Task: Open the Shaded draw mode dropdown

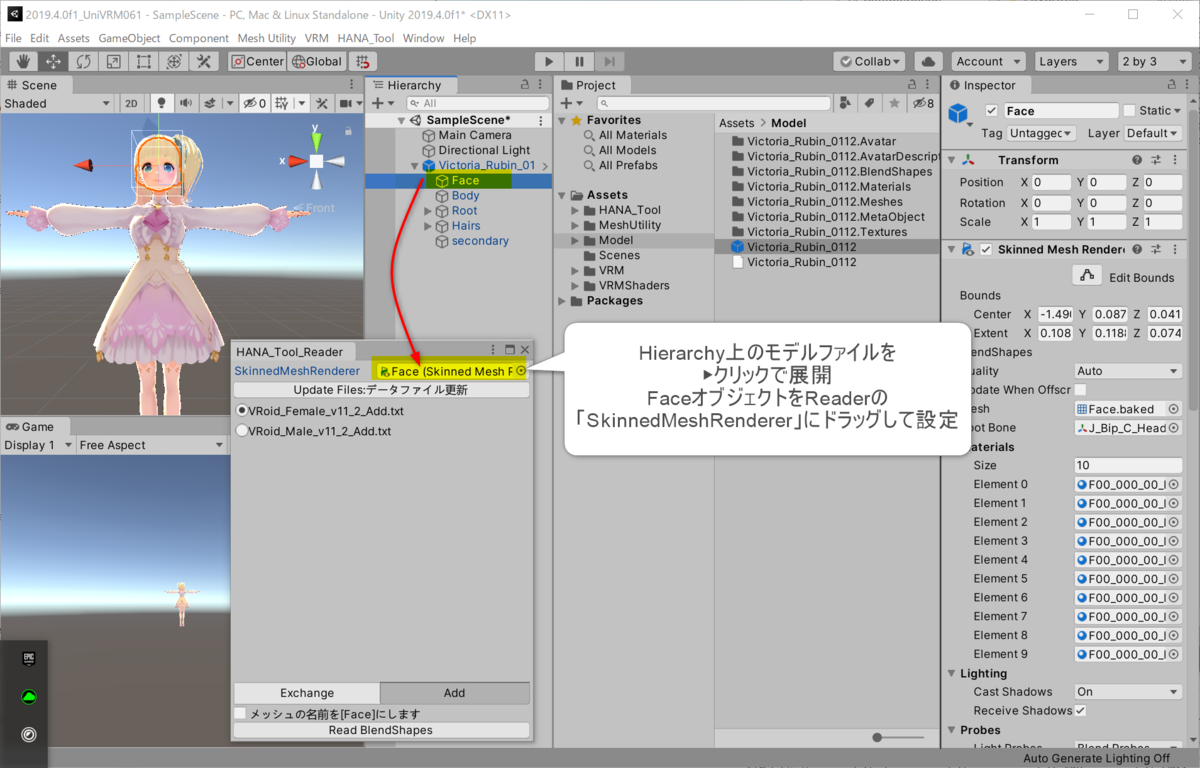Action: coord(57,103)
